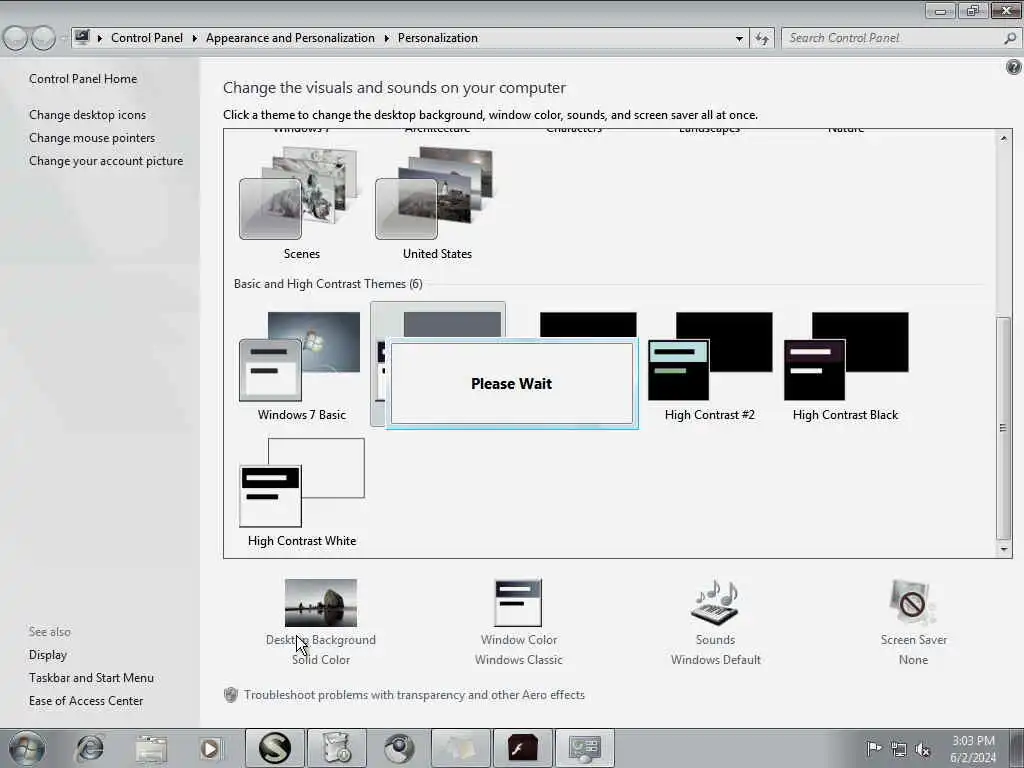Screen dimensions: 1024x768
Task: Click the theme list scroll up arrow
Action: pos(1004,138)
